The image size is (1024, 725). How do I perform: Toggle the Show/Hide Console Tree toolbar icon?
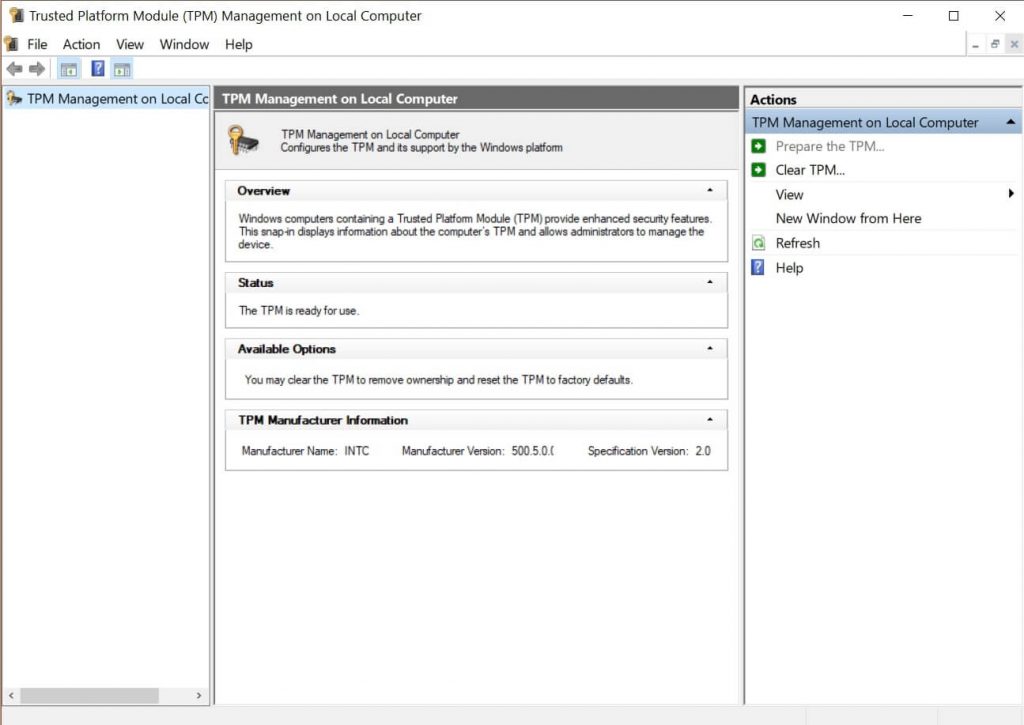coord(68,68)
